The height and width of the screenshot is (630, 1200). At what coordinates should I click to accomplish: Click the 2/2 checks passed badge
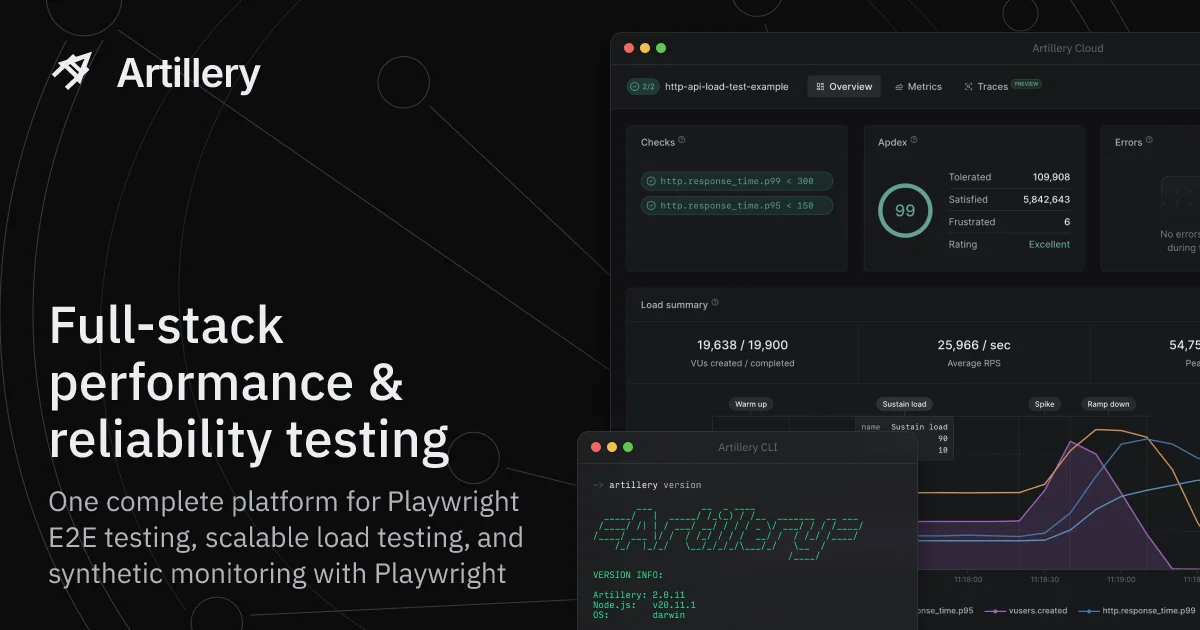point(643,87)
